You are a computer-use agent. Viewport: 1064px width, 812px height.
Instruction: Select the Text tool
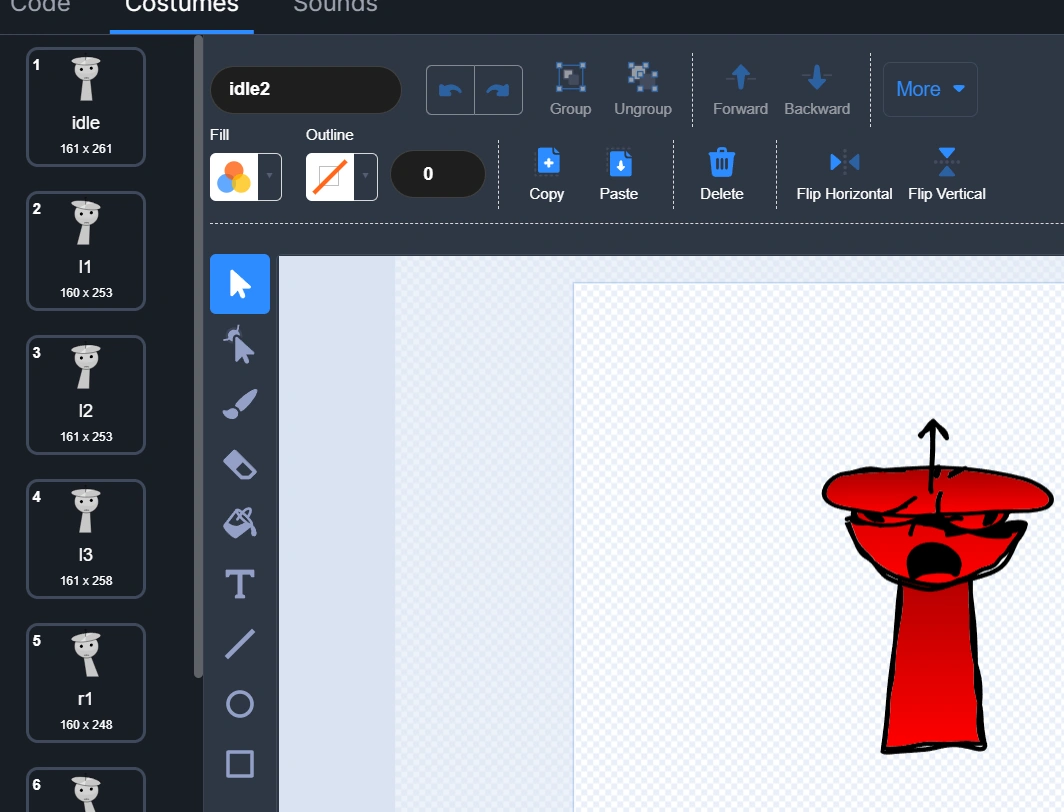239,584
